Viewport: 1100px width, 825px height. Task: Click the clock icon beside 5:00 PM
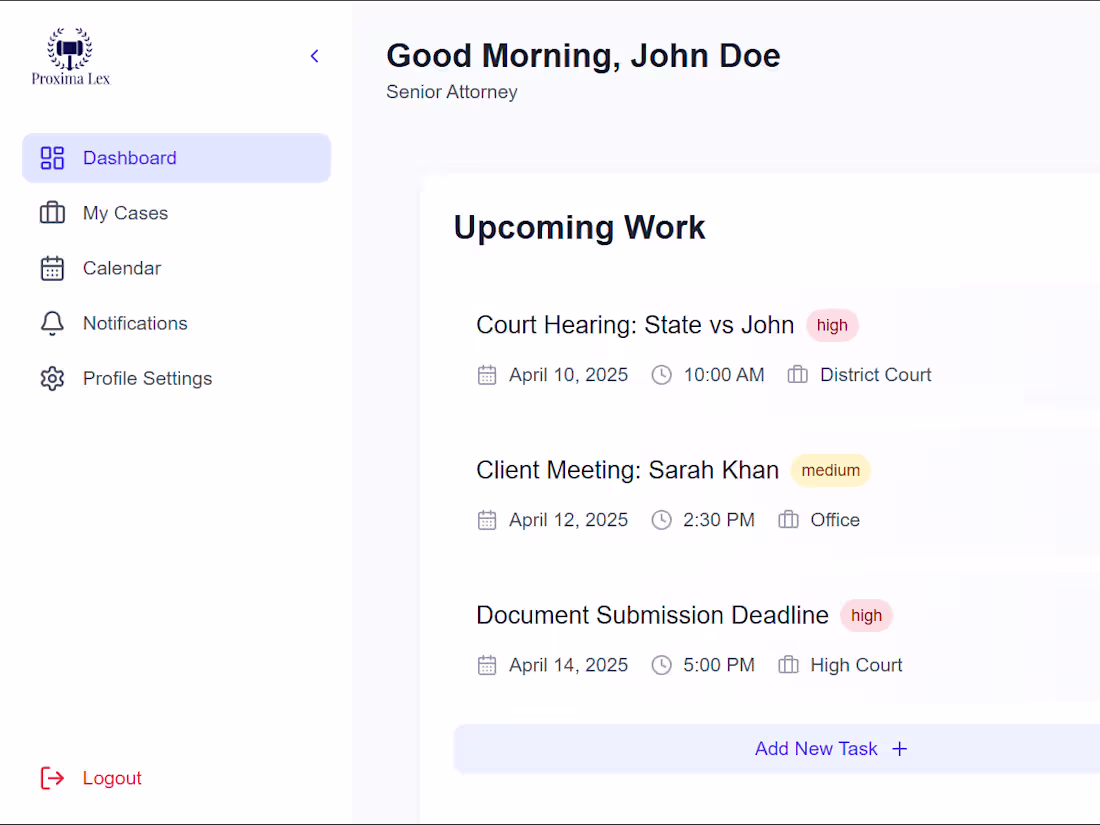[x=662, y=666]
